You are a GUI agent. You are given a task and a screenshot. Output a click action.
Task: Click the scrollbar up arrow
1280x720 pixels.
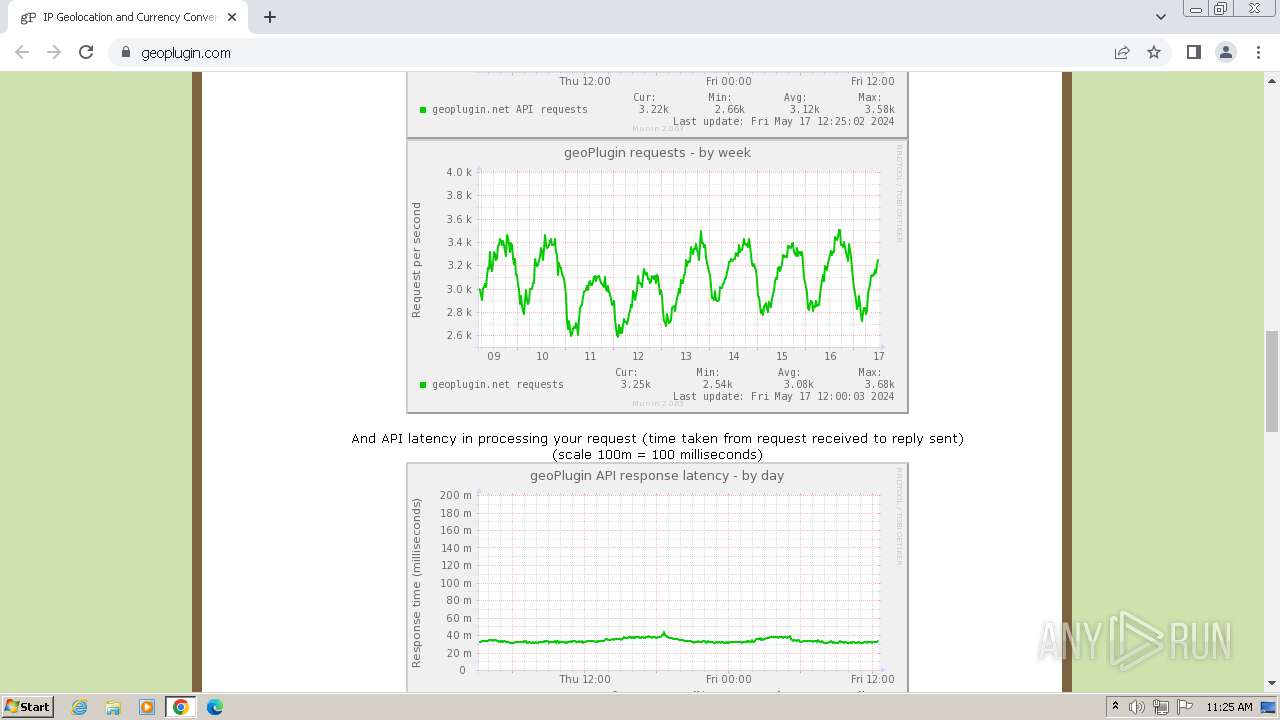click(1272, 79)
